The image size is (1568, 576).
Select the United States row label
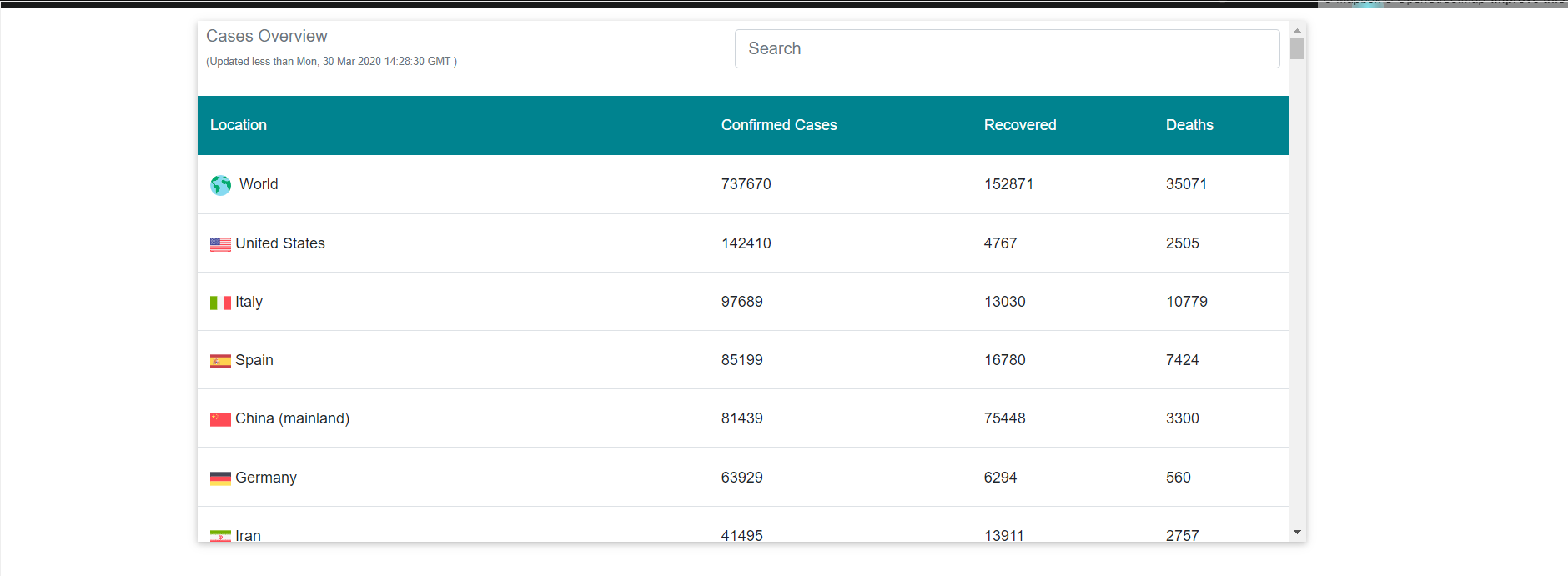pos(280,243)
